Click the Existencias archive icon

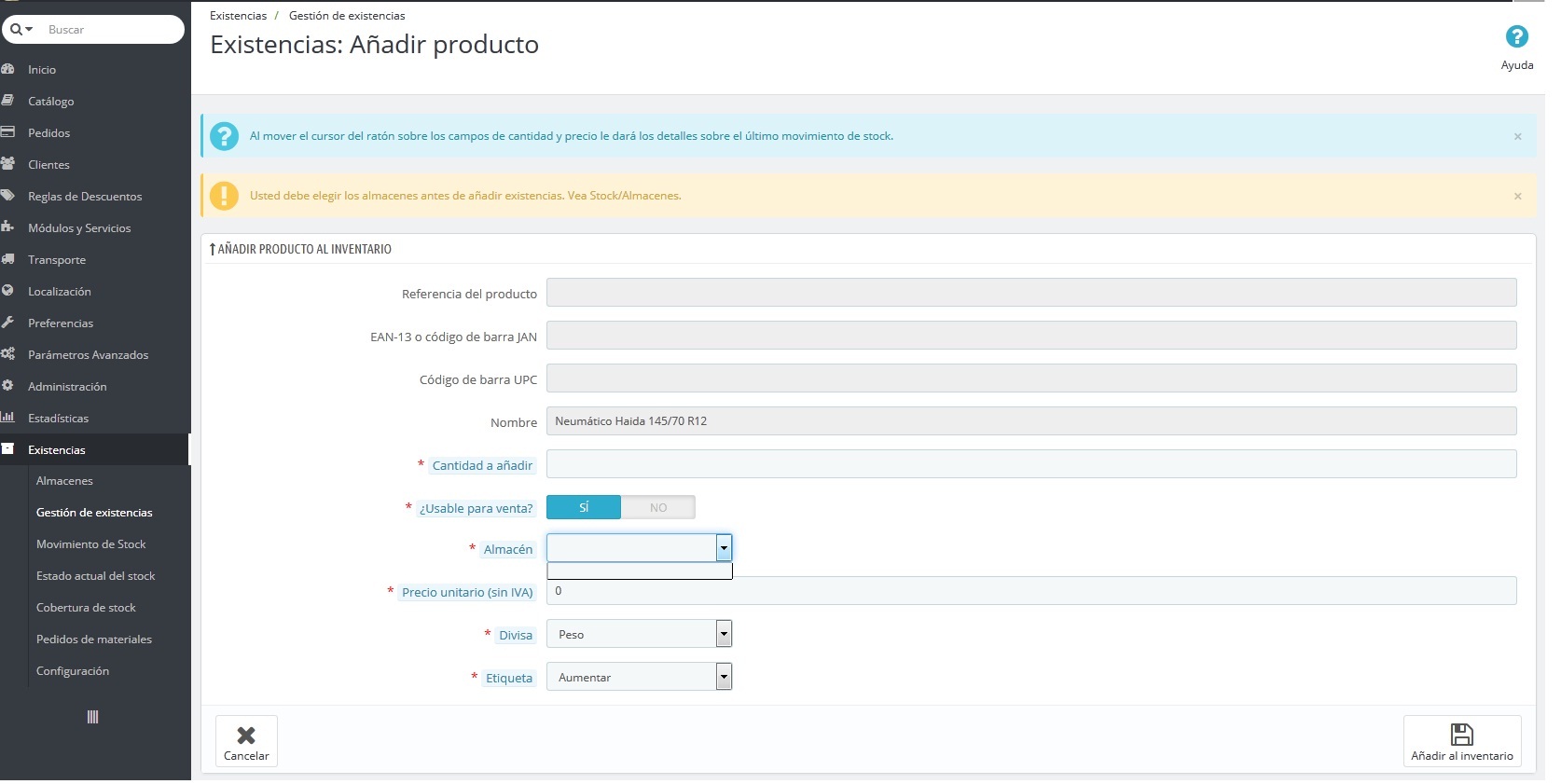pos(7,449)
